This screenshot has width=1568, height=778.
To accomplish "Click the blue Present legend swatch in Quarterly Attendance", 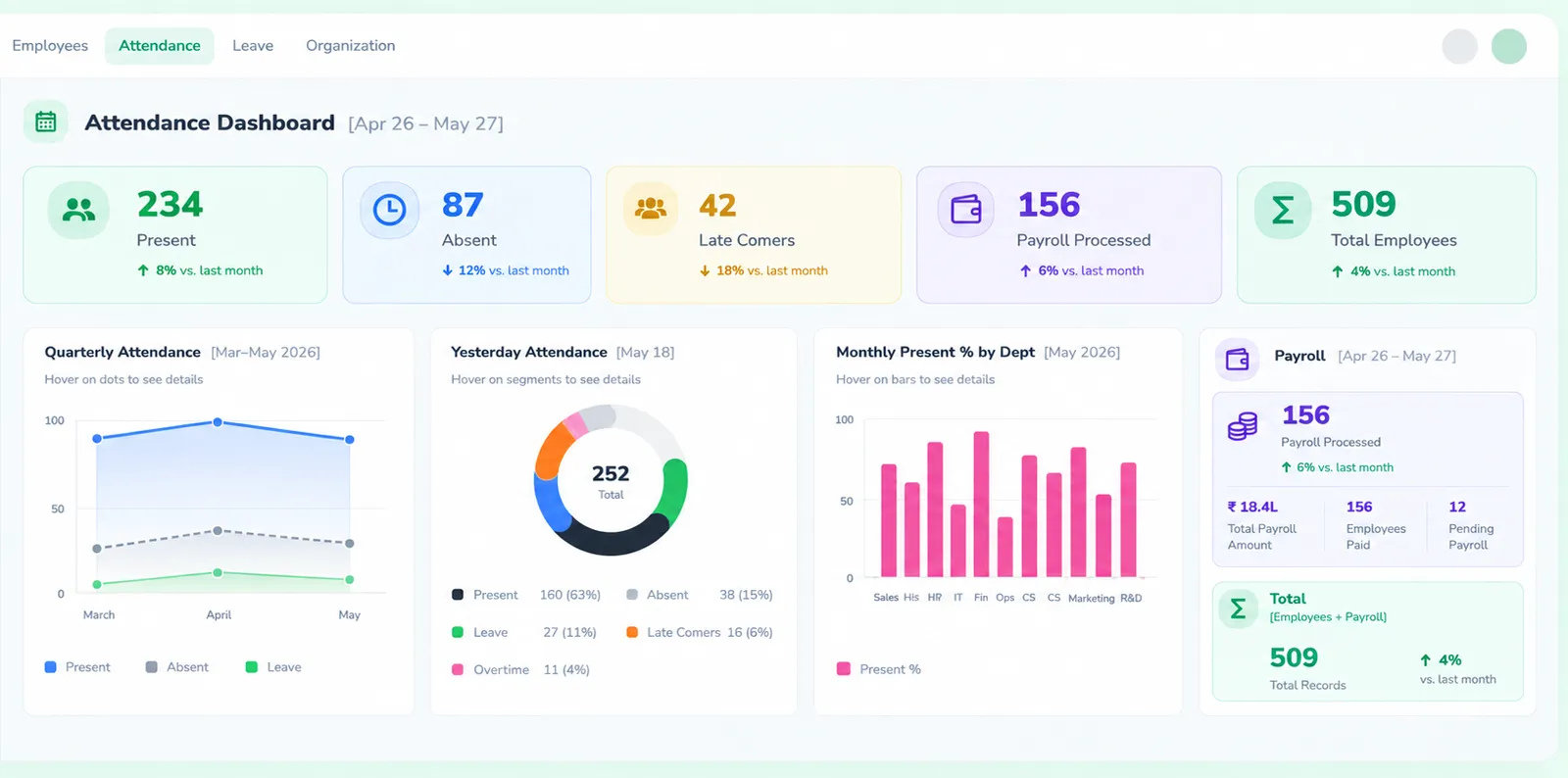I will tap(51, 667).
